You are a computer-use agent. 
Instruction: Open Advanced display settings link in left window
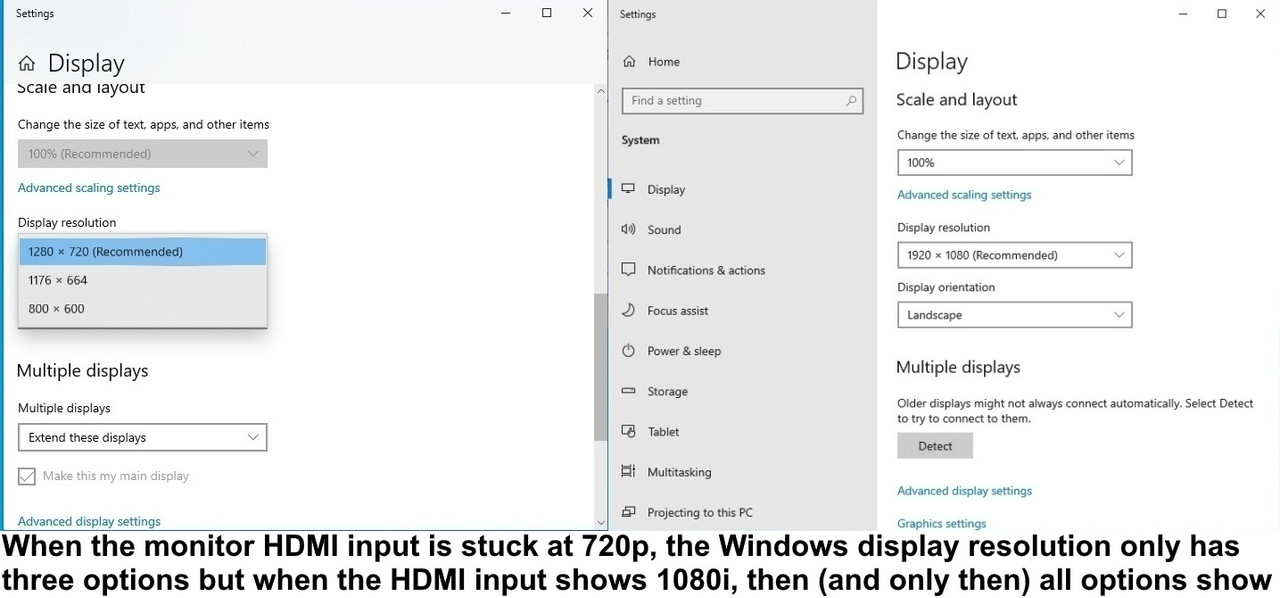[x=89, y=521]
